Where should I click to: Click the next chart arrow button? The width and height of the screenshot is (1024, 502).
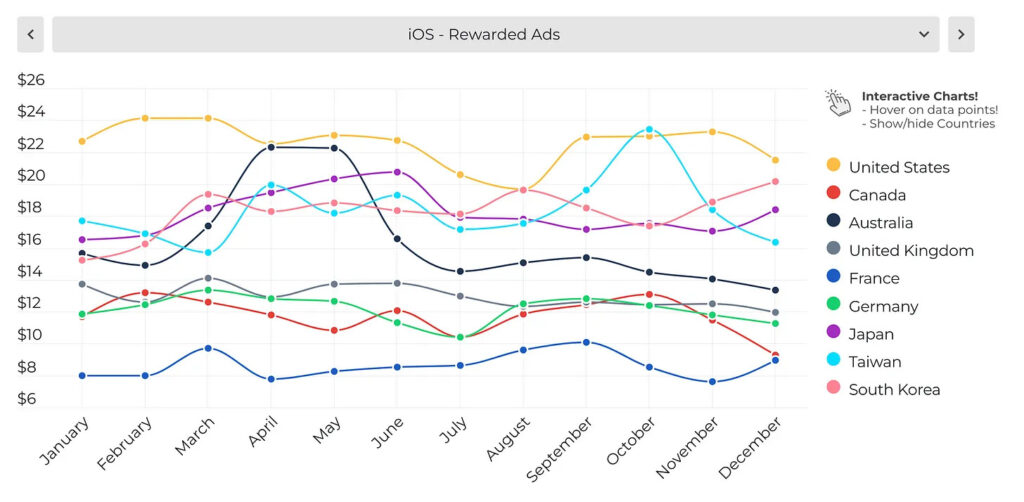click(x=960, y=35)
